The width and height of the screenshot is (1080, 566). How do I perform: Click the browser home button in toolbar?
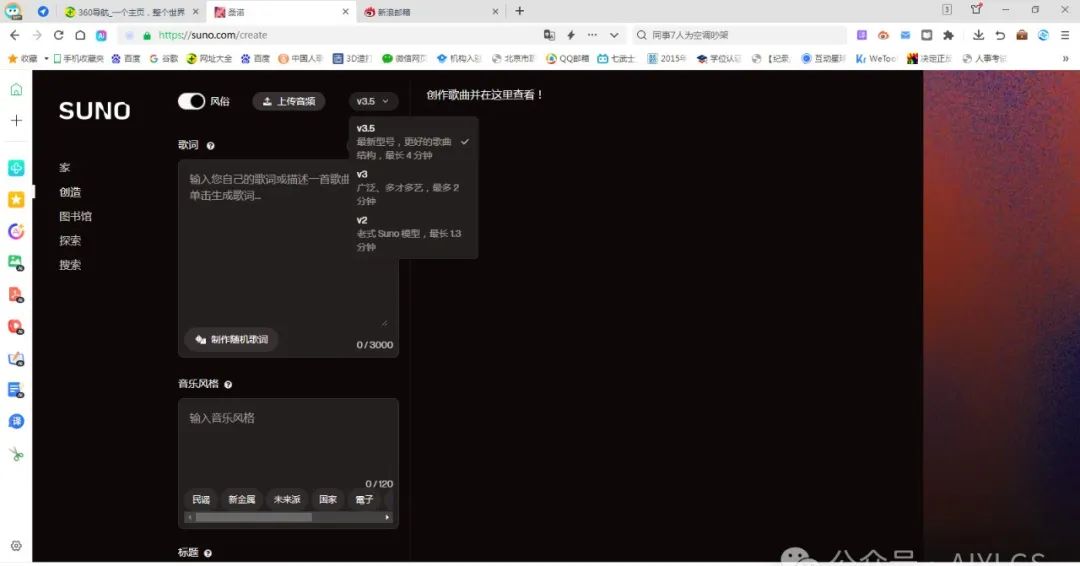pyautogui.click(x=81, y=35)
